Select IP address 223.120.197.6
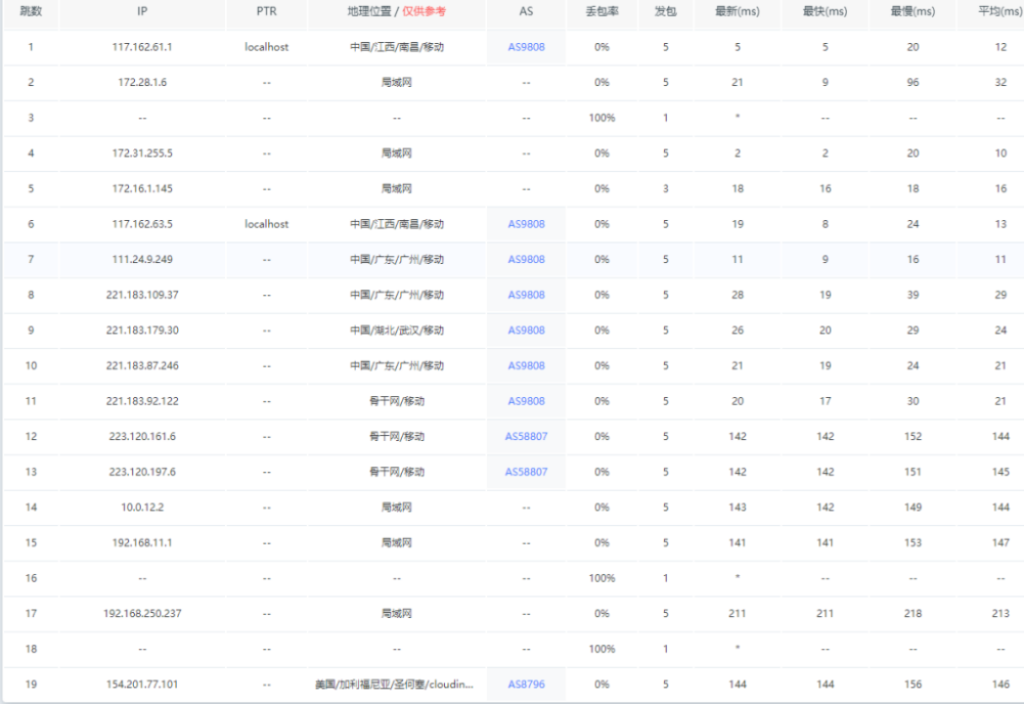Screen dimensions: 1024x704 click(142, 472)
